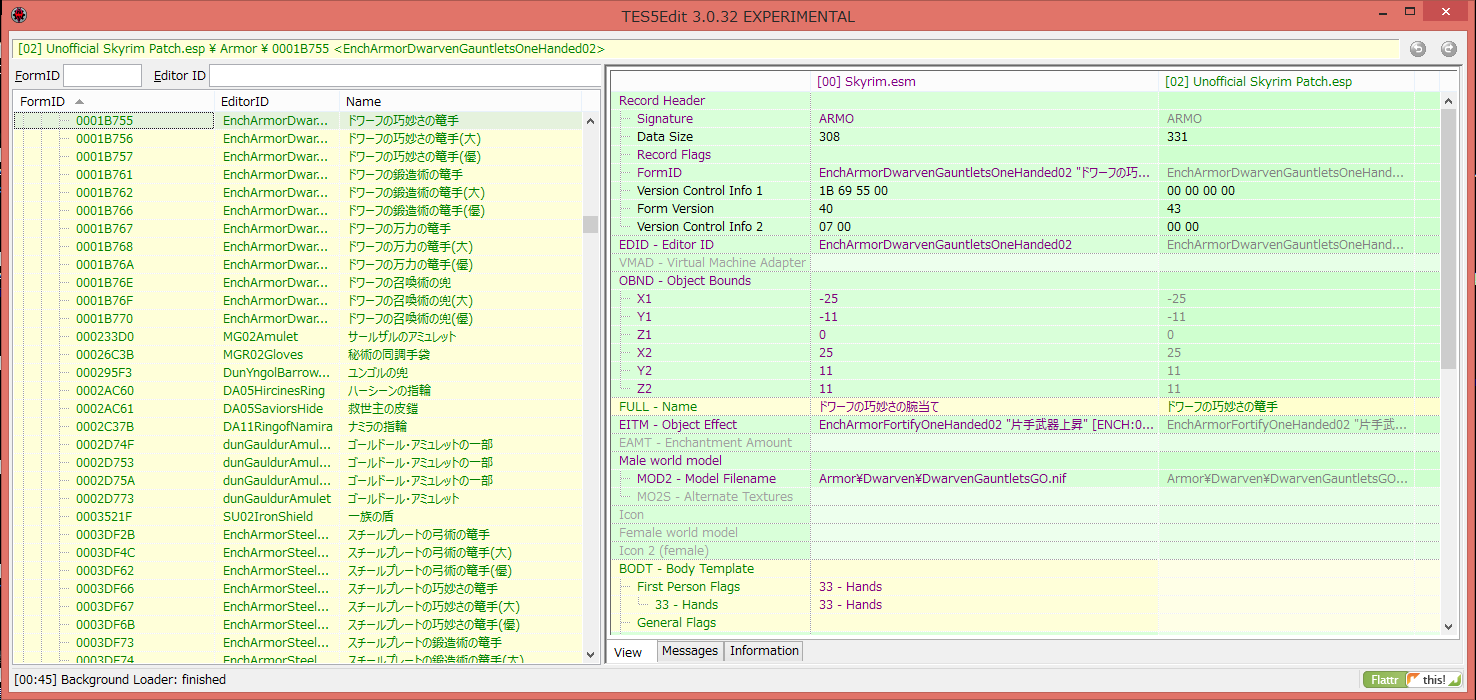Select the DunYngolBarrow record 000295F3

(297, 372)
